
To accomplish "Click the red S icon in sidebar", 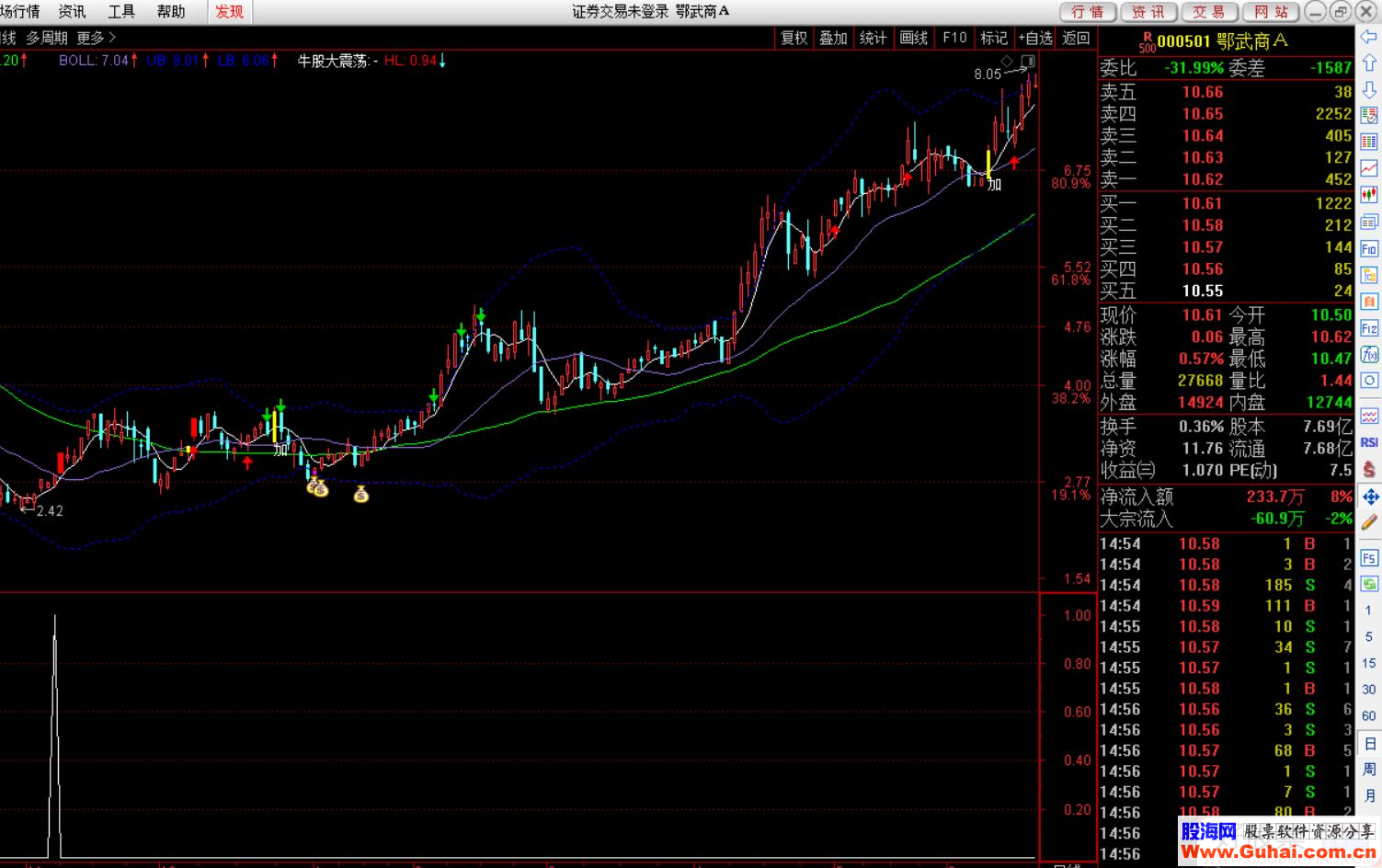I will coord(1369,469).
